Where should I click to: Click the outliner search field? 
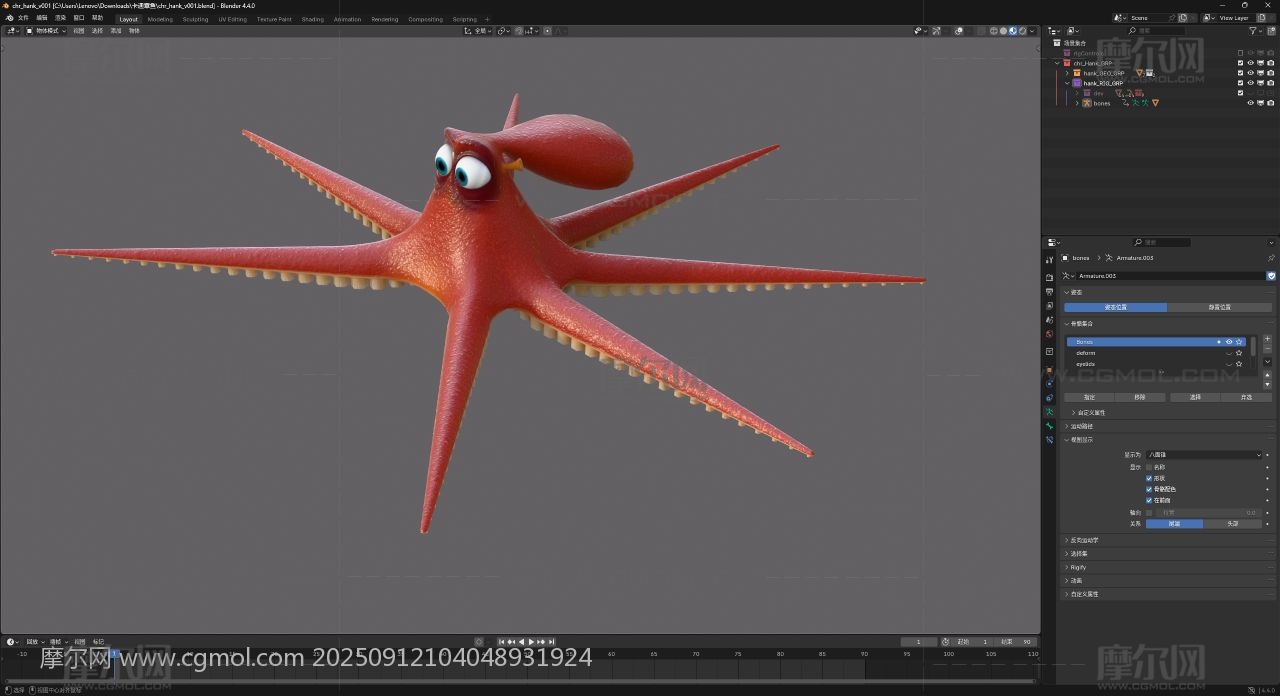(1157, 31)
